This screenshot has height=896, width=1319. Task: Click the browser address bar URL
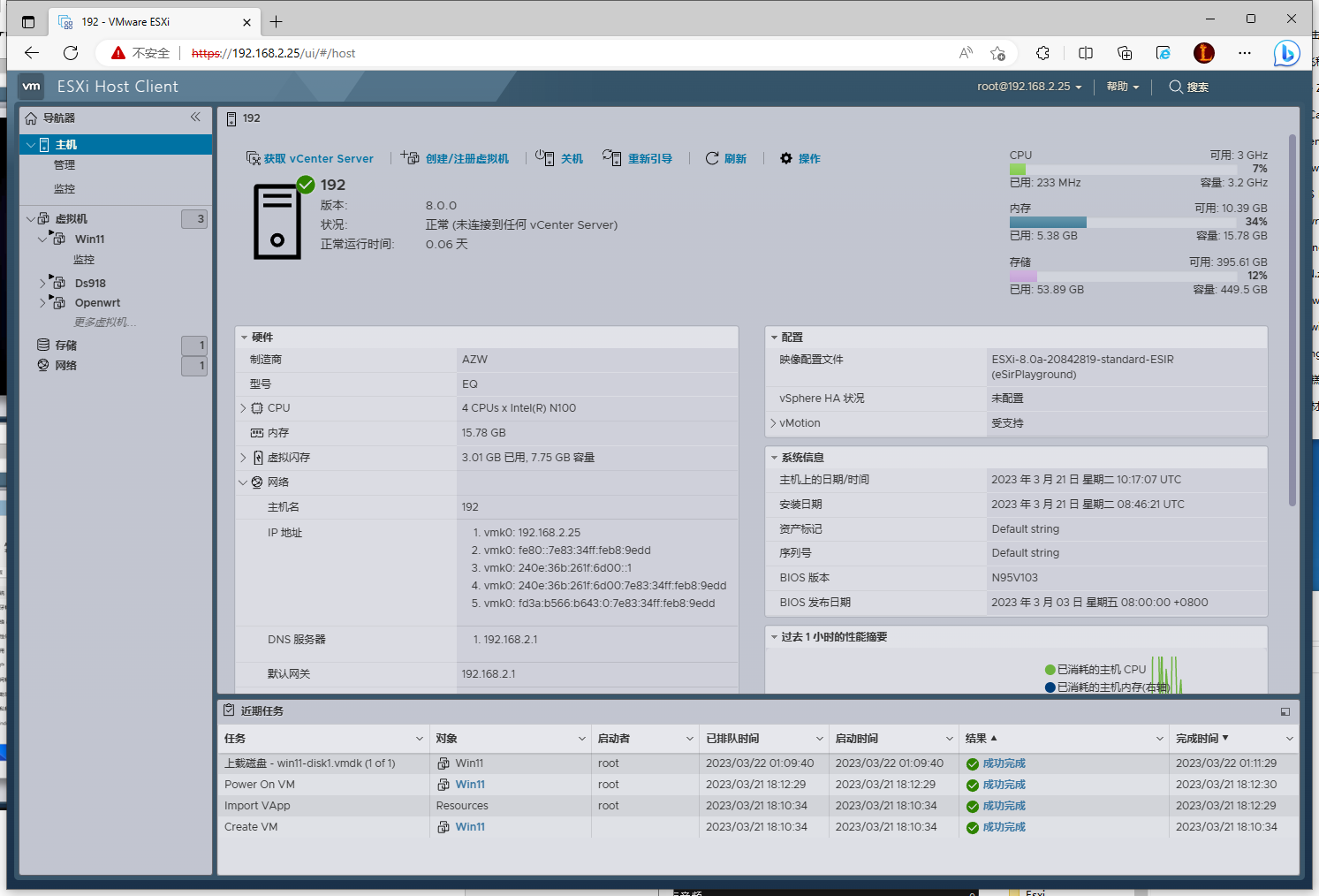273,53
